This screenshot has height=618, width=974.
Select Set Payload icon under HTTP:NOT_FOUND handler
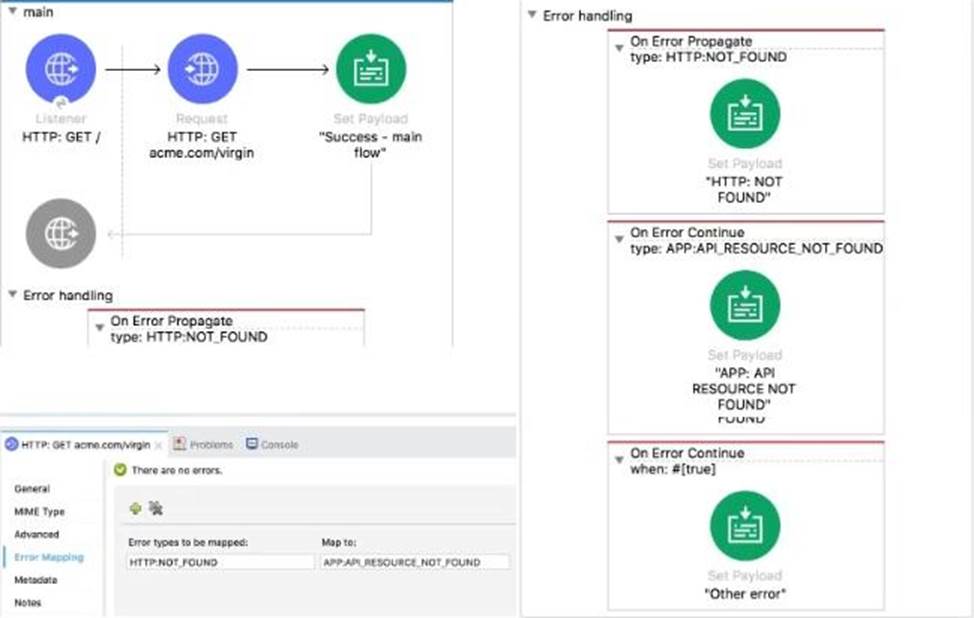tap(745, 114)
